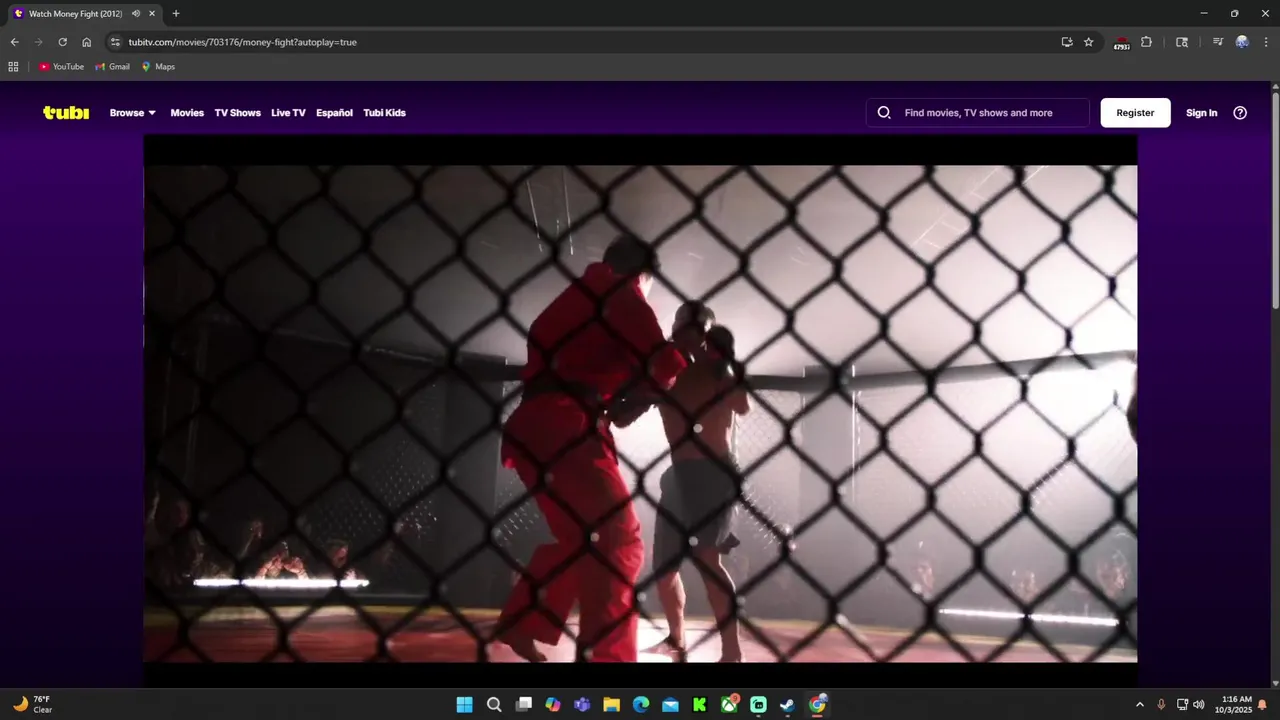Open the clock and date panel
The width and height of the screenshot is (1280, 720).
(x=1234, y=704)
